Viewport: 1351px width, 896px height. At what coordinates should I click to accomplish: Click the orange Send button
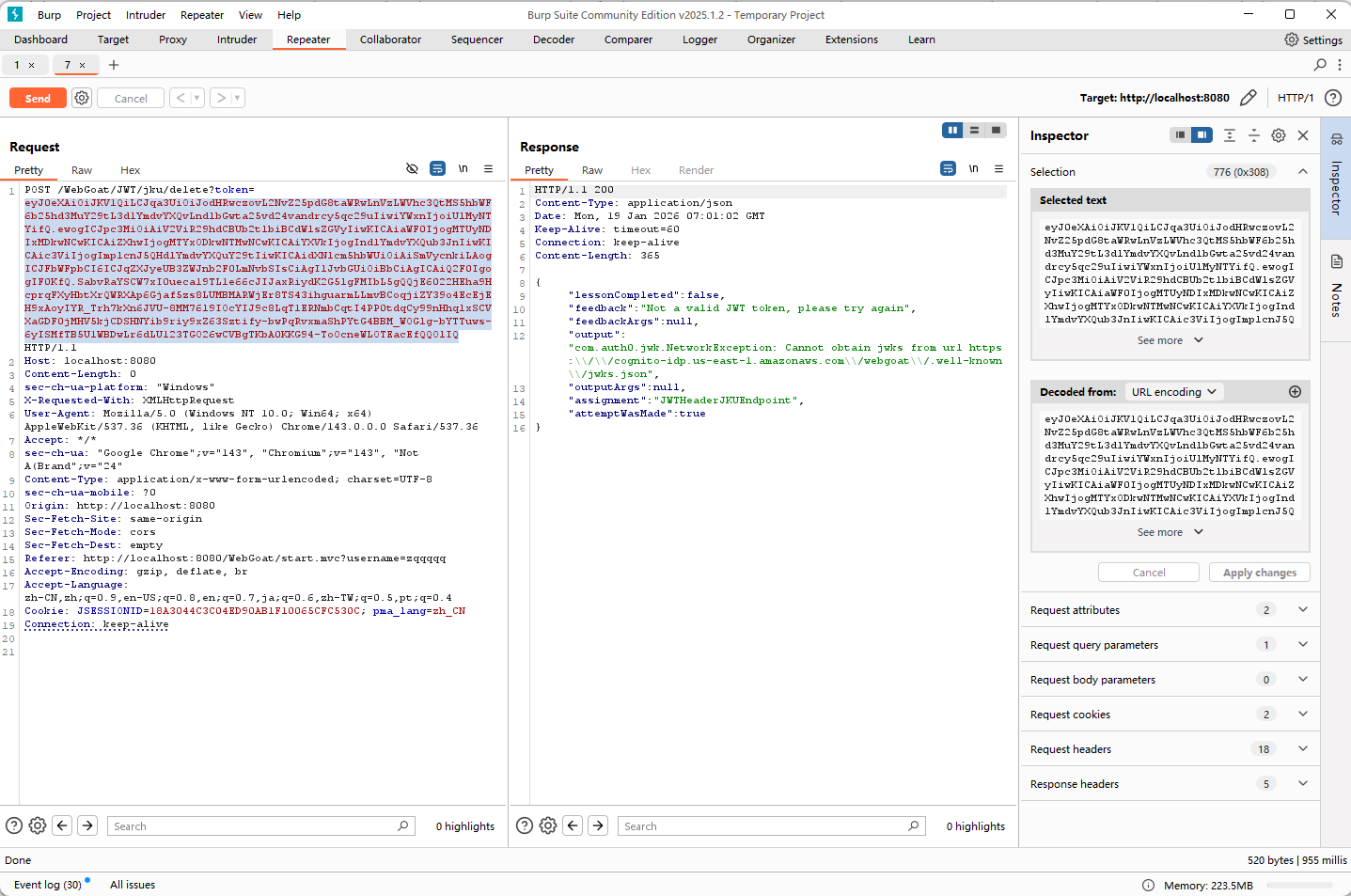(38, 98)
